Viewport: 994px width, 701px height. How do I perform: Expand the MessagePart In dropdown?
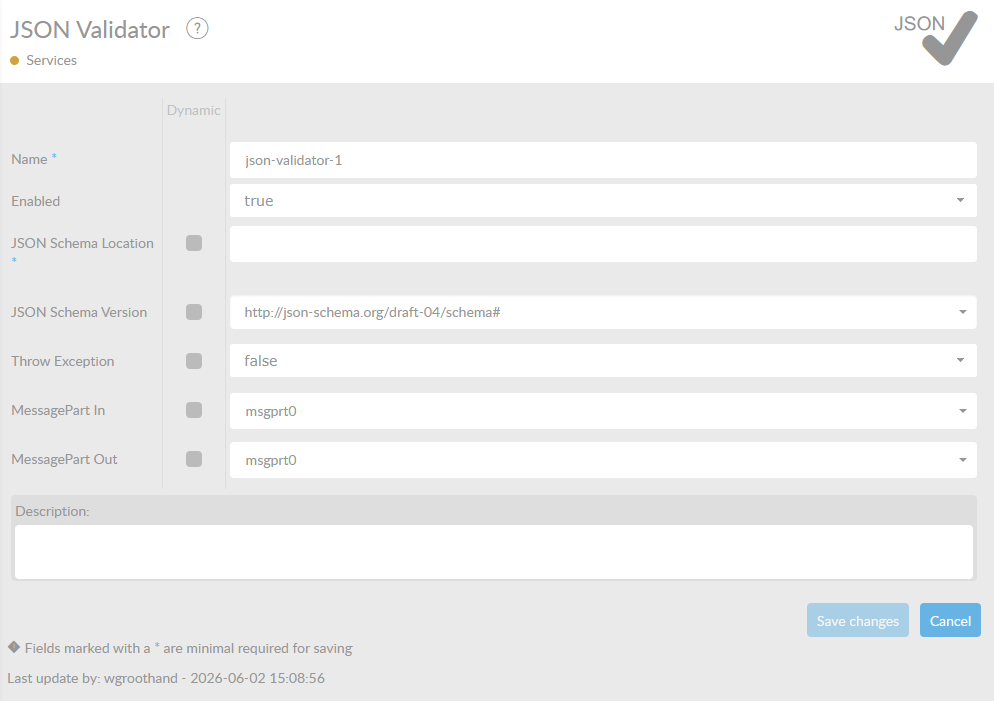coord(603,411)
